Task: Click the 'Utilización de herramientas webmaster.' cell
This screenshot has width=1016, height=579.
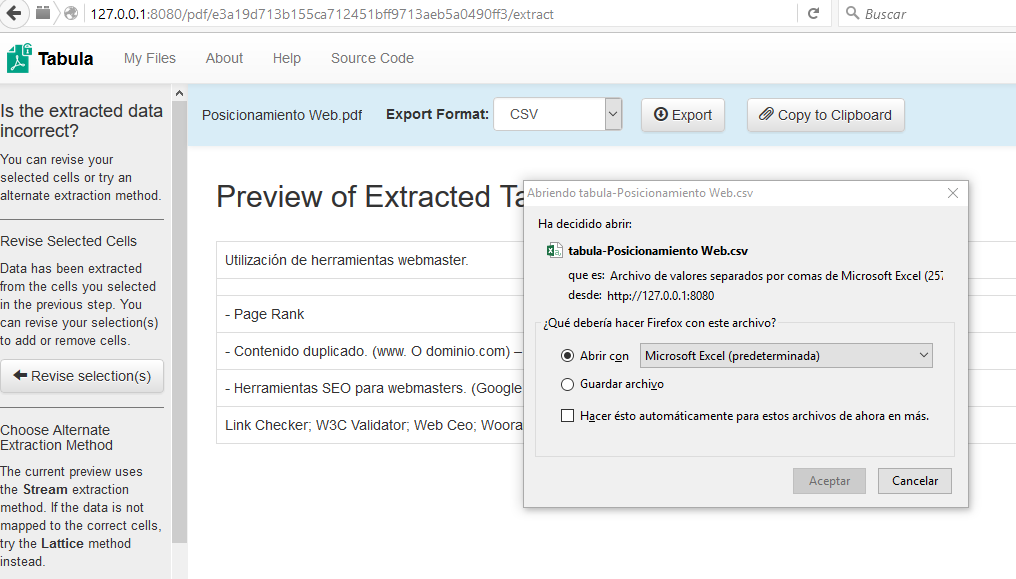Action: [370, 260]
